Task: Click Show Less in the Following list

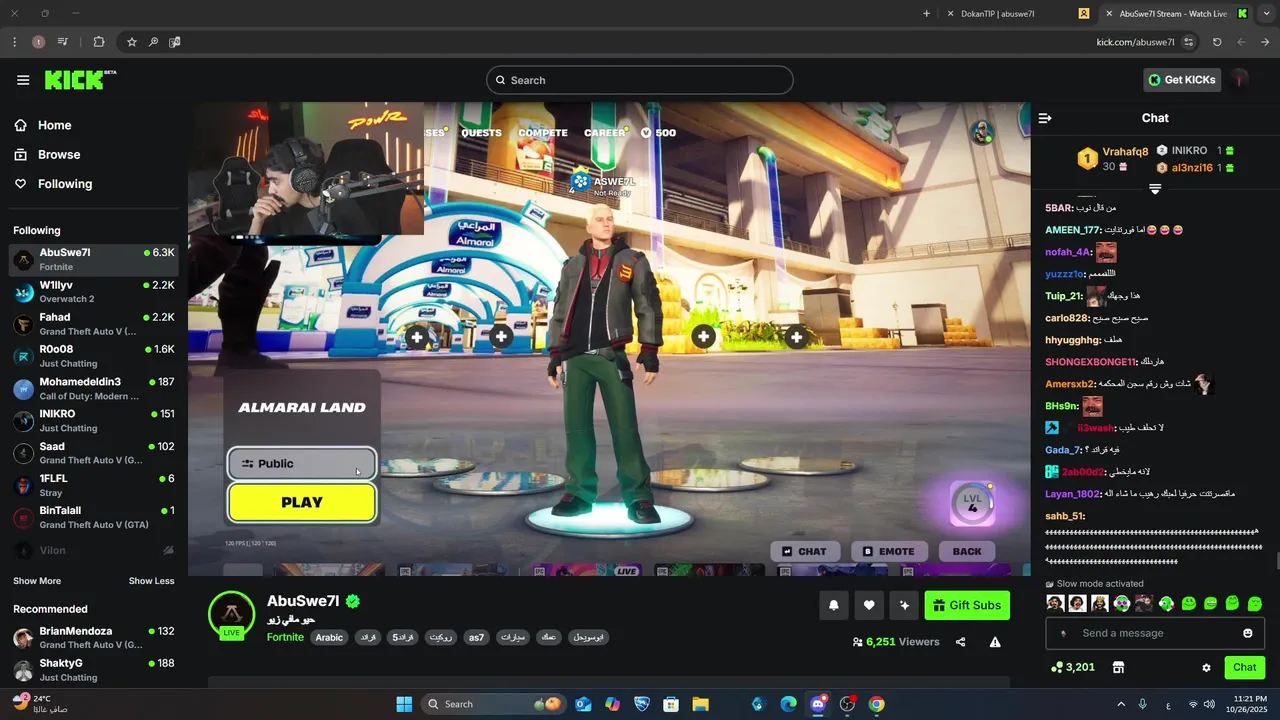Action: [151, 581]
